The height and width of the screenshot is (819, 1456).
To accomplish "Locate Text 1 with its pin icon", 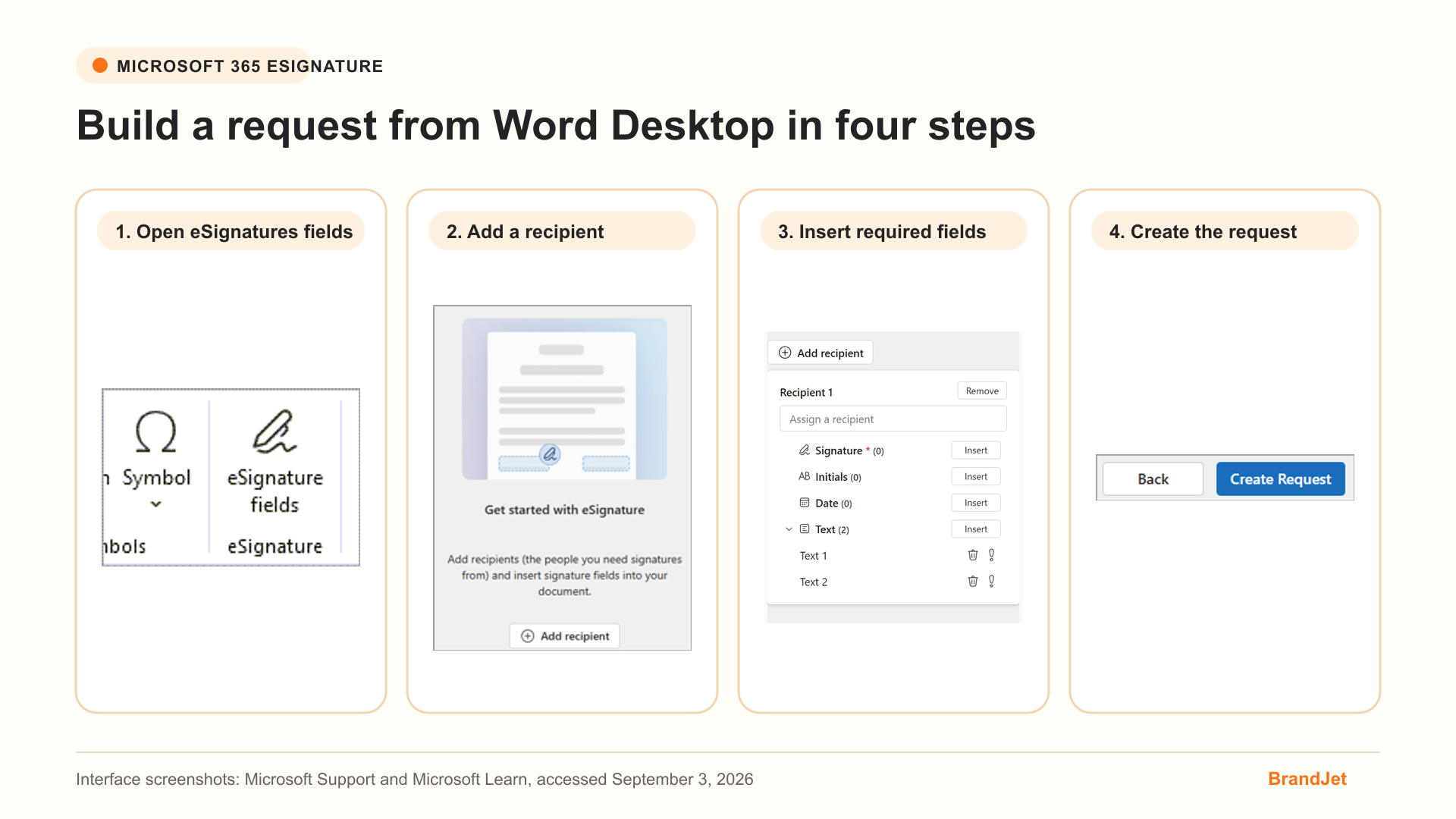I will point(991,555).
